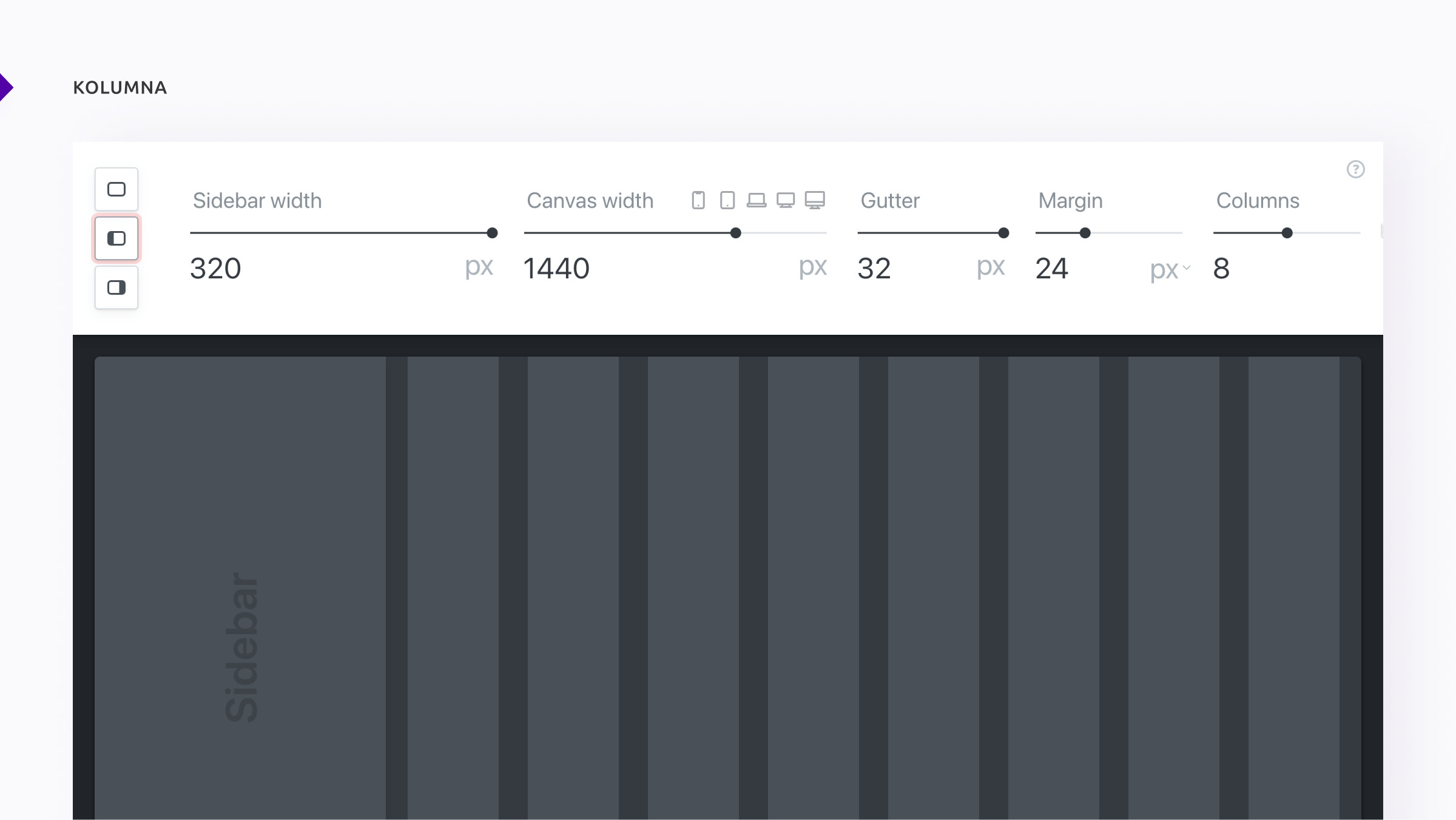1456x820 pixels.
Task: Click the Gutter slider handle
Action: [x=1003, y=233]
